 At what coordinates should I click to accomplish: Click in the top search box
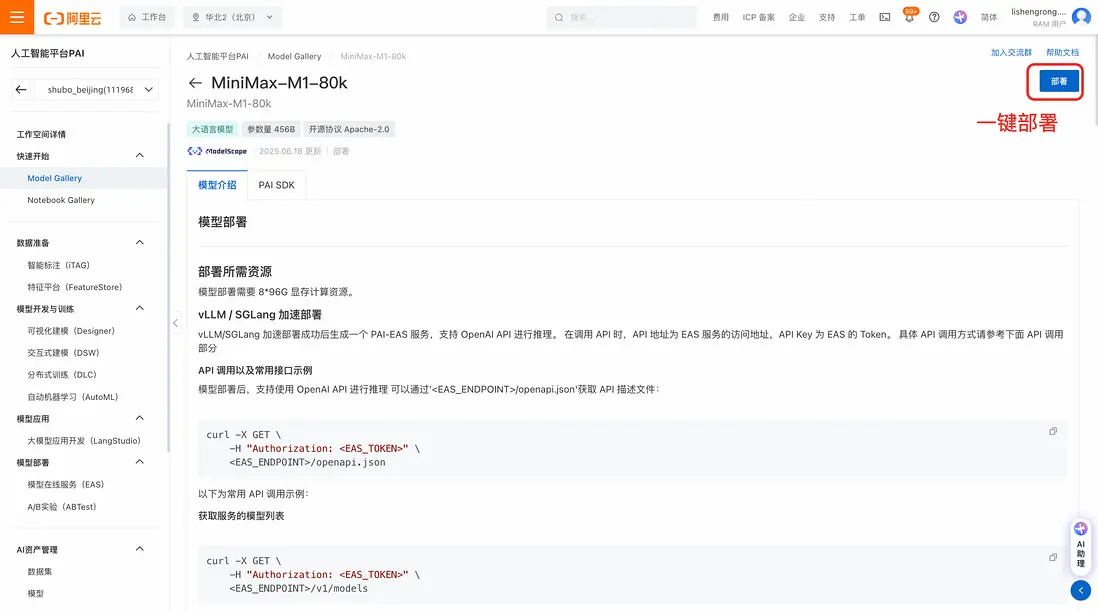(x=622, y=17)
